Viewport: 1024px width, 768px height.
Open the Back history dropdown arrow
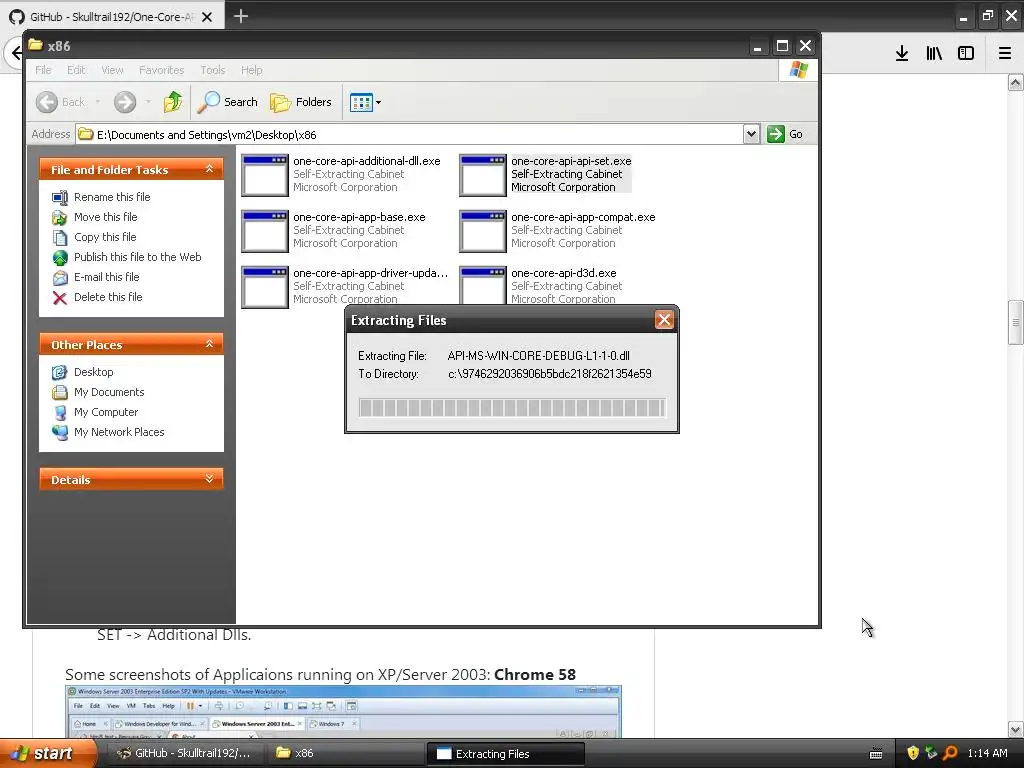click(98, 102)
